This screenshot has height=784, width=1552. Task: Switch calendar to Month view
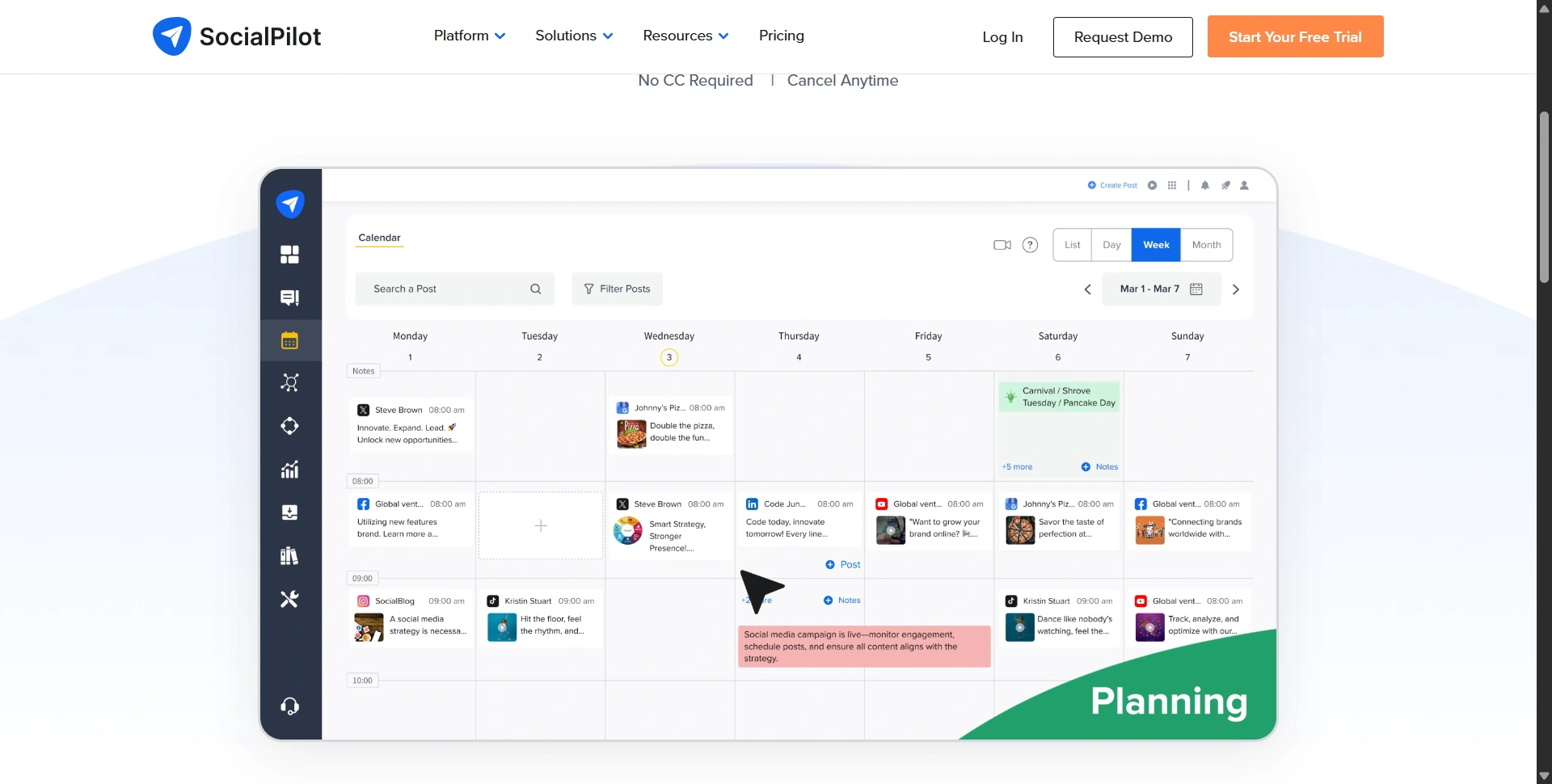click(x=1206, y=245)
